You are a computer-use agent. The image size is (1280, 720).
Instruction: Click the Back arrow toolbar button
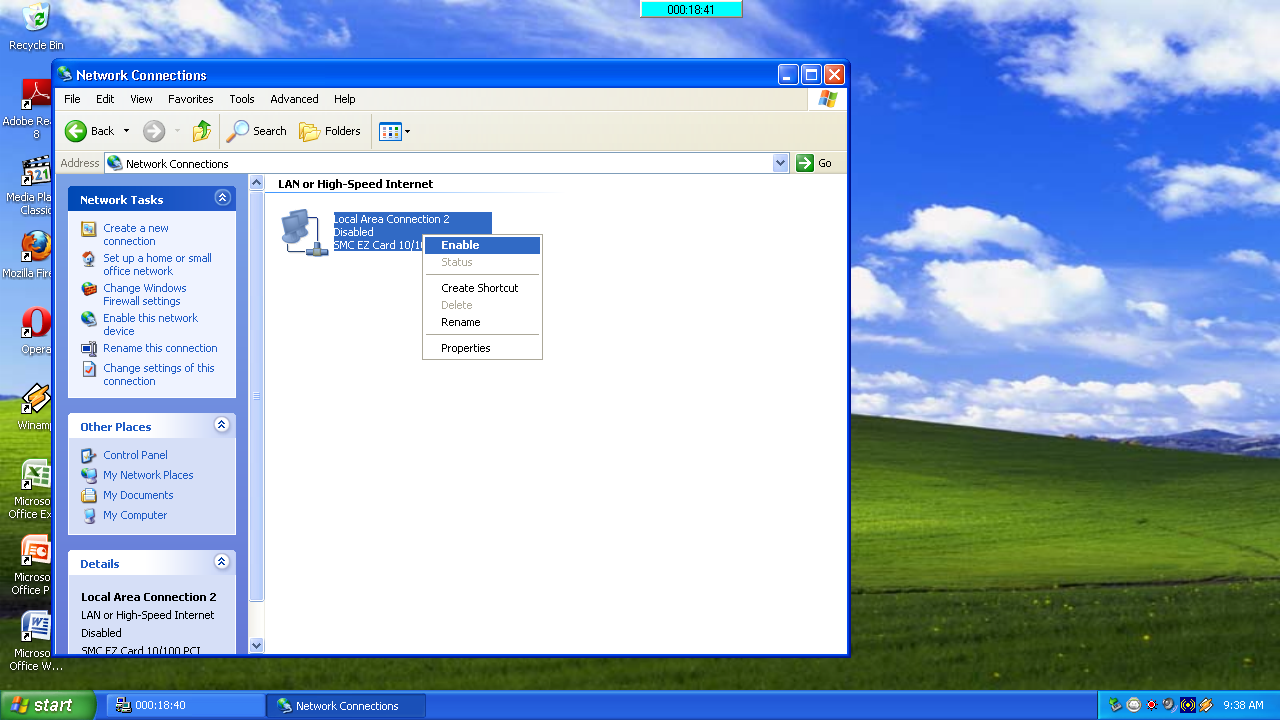click(90, 131)
